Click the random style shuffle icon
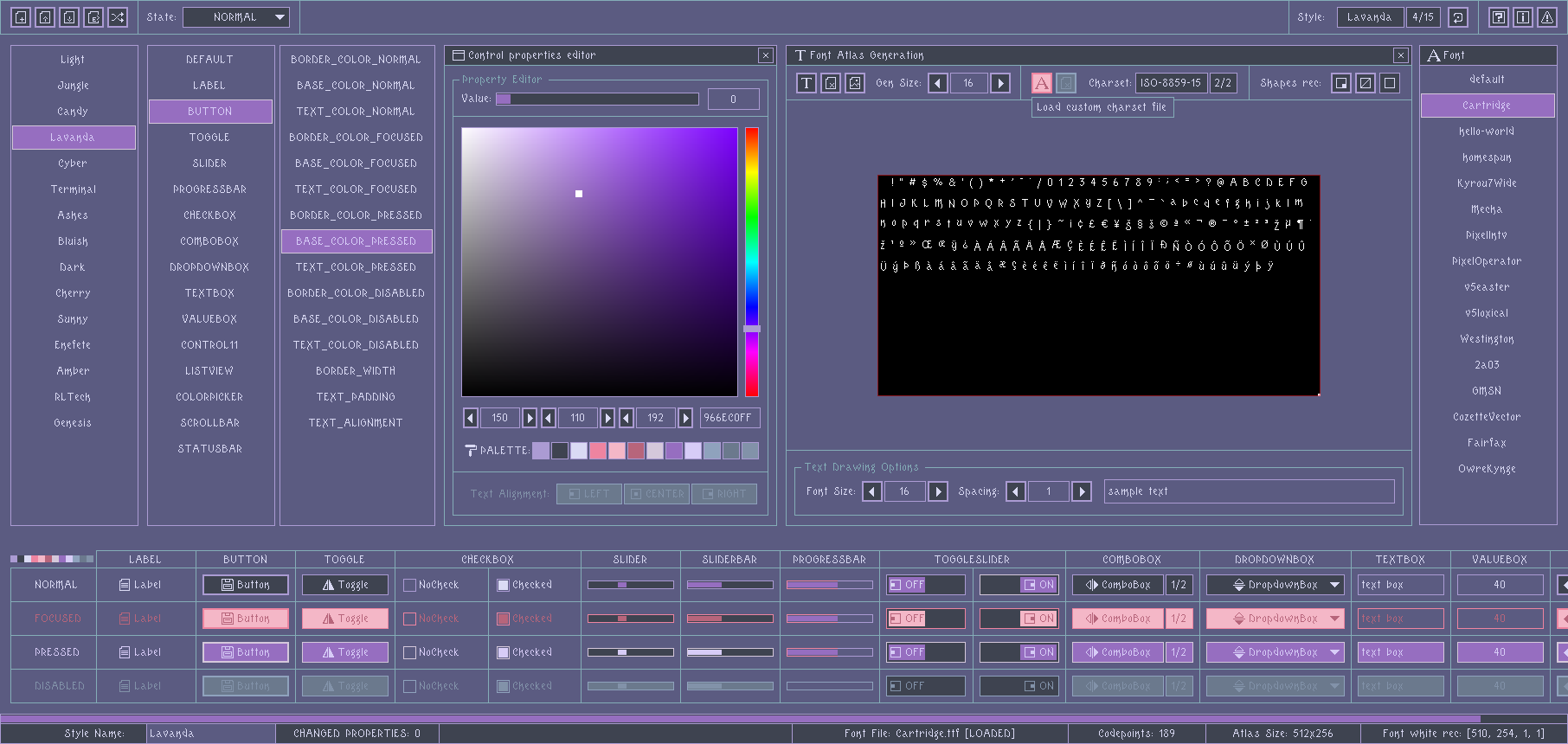The height and width of the screenshot is (744, 1568). [118, 17]
